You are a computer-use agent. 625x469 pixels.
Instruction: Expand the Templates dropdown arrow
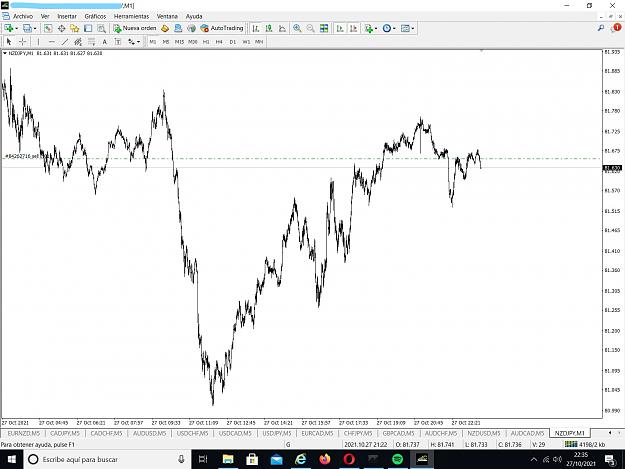click(x=413, y=29)
